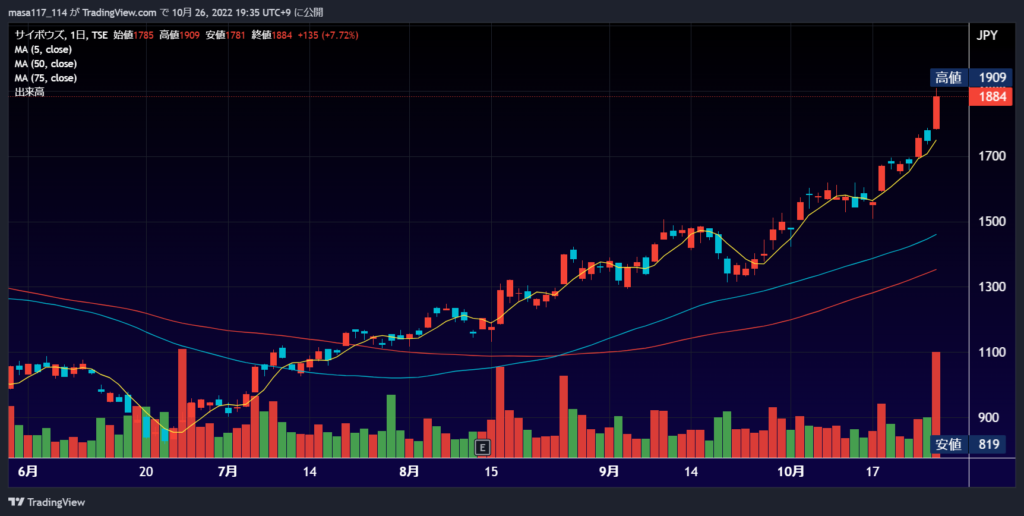This screenshot has height=516, width=1024.
Task: Click the 始値1785 open value in legend
Action: 133,35
